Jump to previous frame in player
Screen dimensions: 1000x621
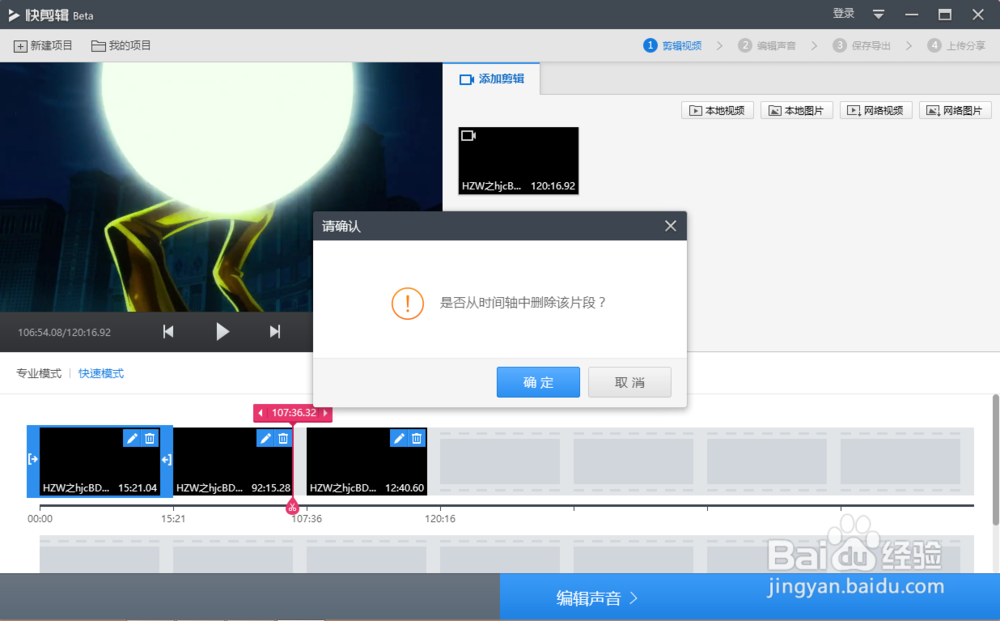pos(168,332)
